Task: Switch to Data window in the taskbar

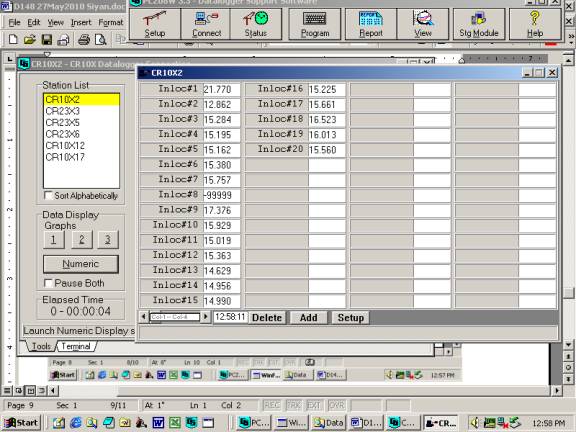Action: [328, 423]
